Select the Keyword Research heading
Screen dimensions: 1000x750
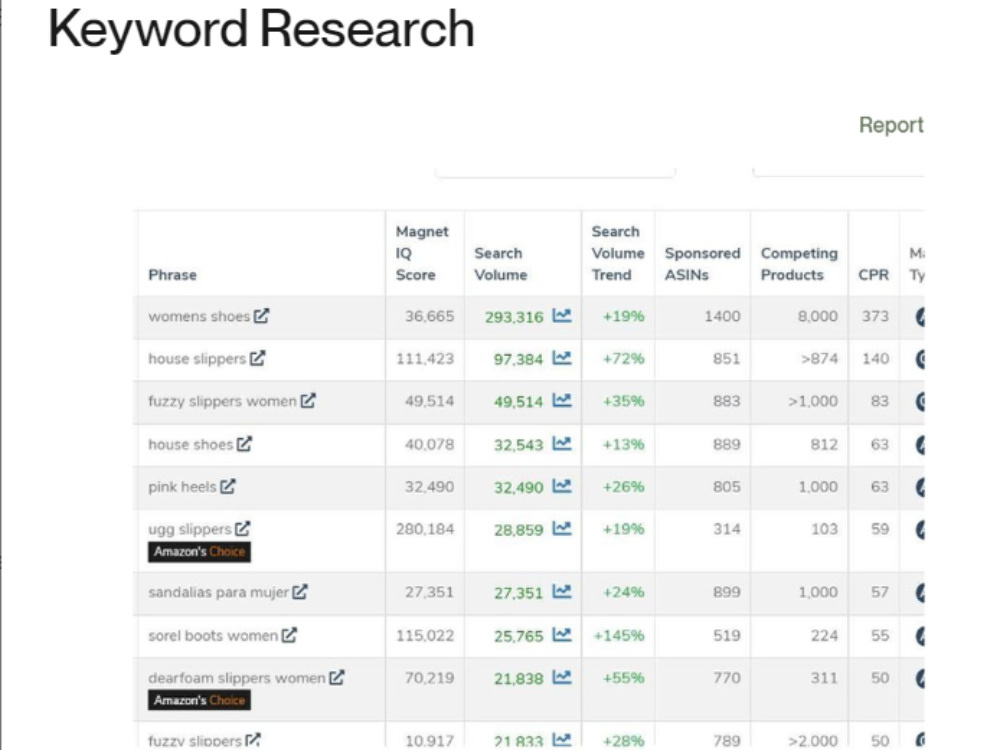(x=261, y=29)
